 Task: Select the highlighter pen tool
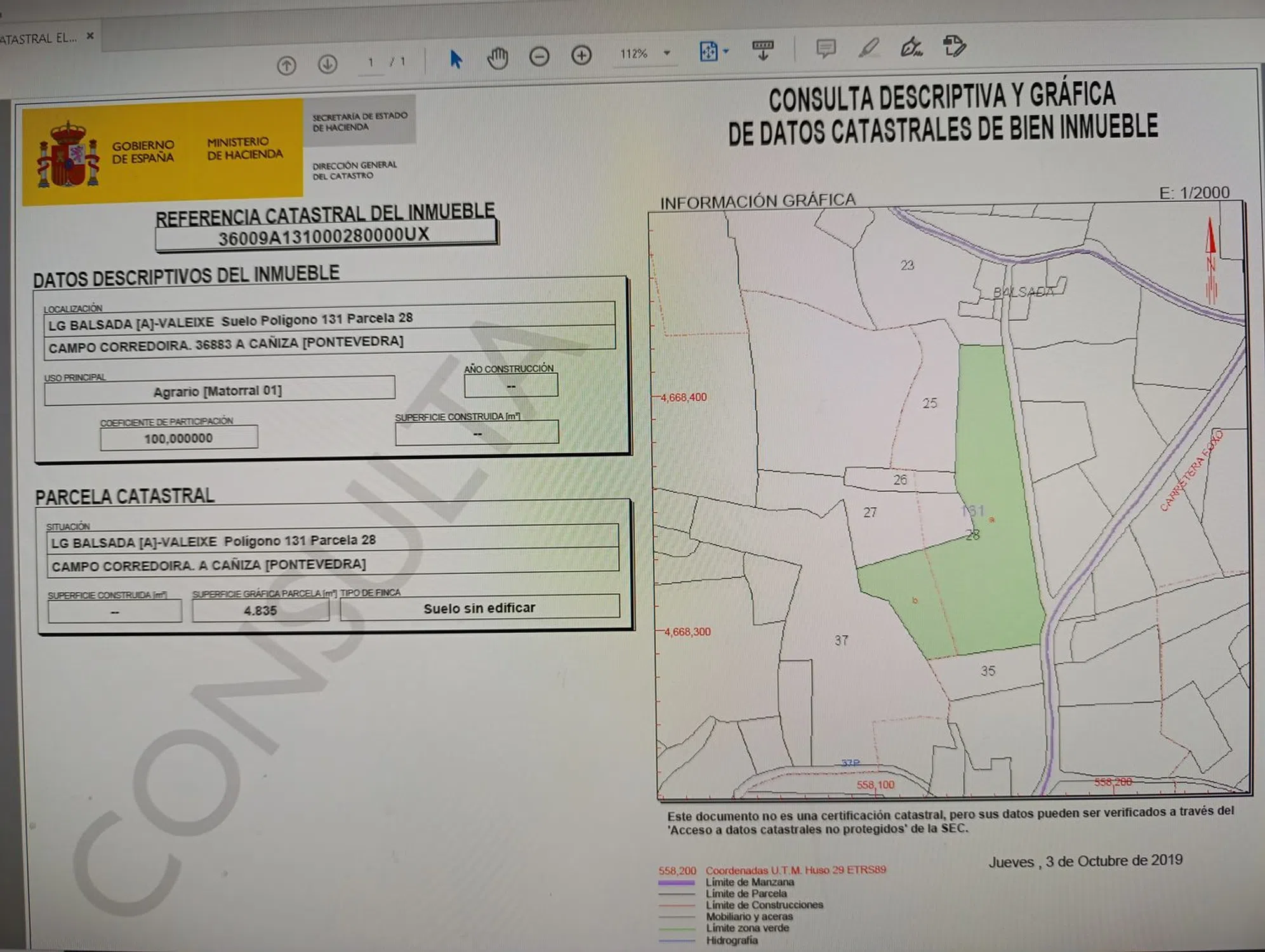tap(868, 48)
